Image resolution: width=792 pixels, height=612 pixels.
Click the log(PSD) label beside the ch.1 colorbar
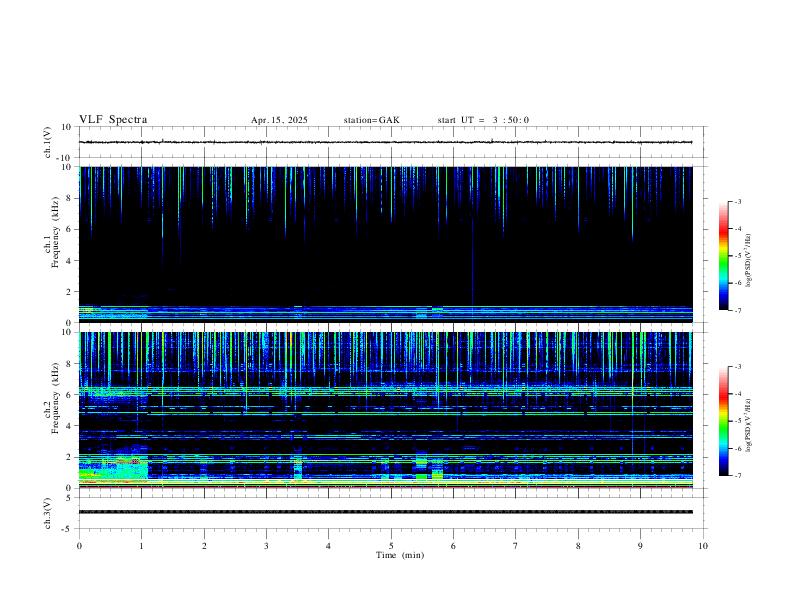pyautogui.click(x=749, y=260)
